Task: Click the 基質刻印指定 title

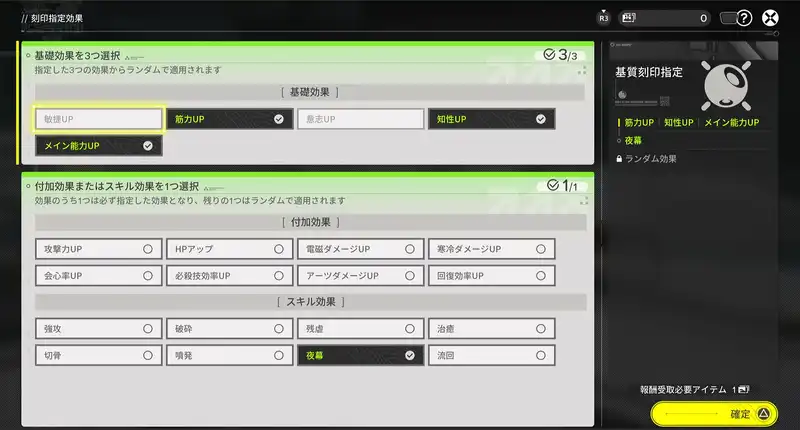Action: (649, 72)
